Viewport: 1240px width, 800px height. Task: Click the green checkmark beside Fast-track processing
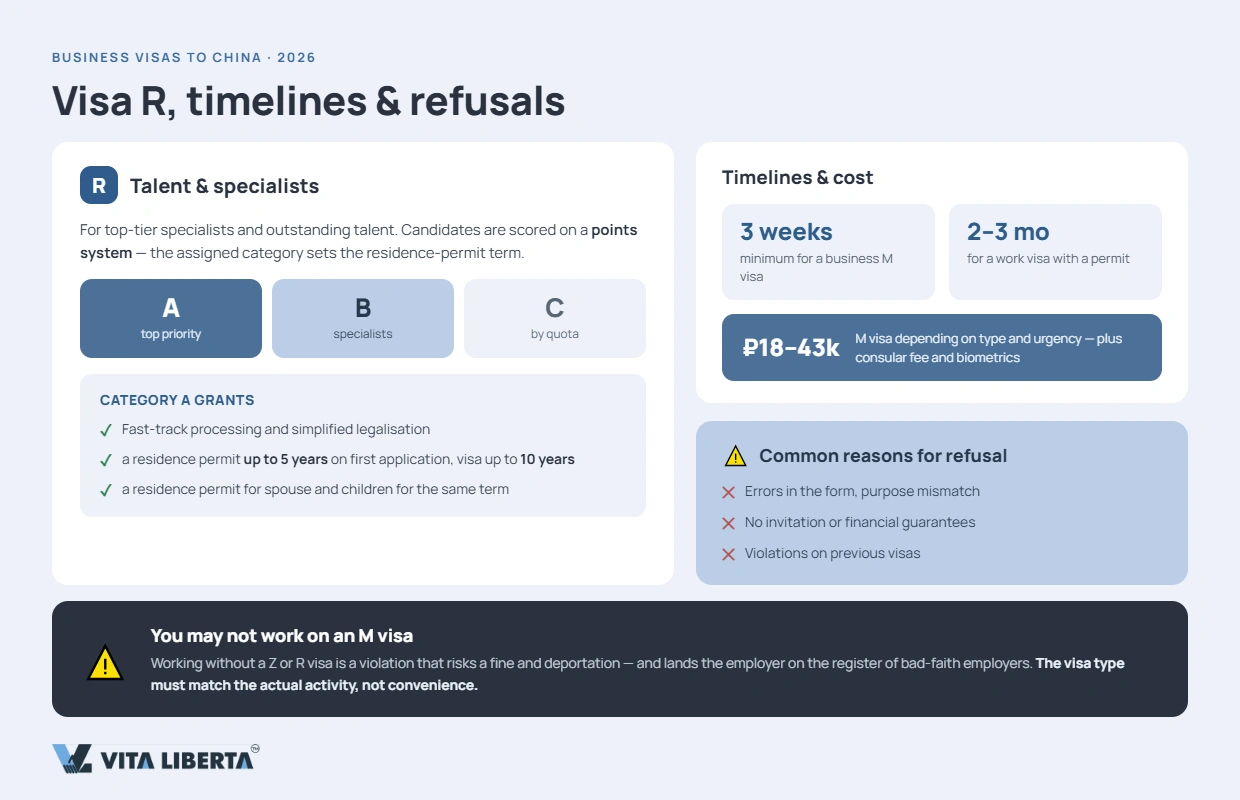(106, 430)
